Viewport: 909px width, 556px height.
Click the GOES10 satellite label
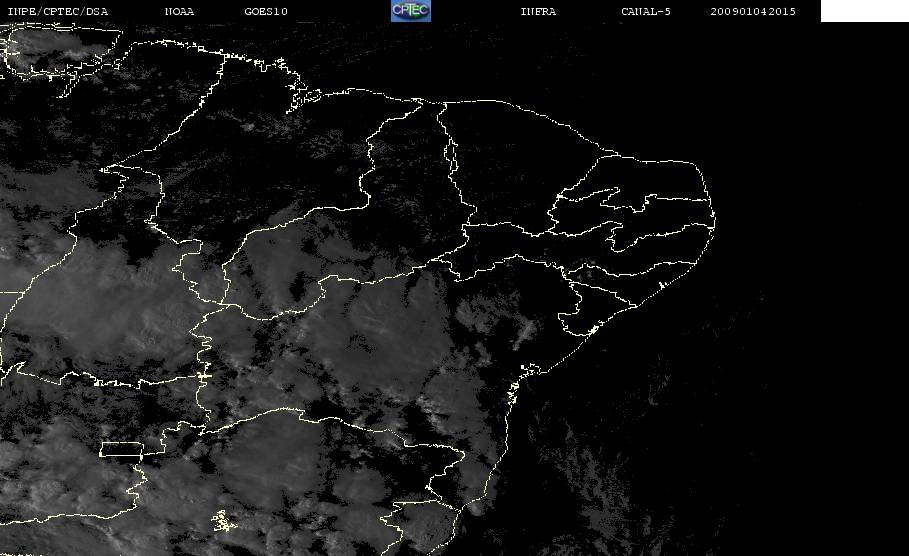pos(266,11)
